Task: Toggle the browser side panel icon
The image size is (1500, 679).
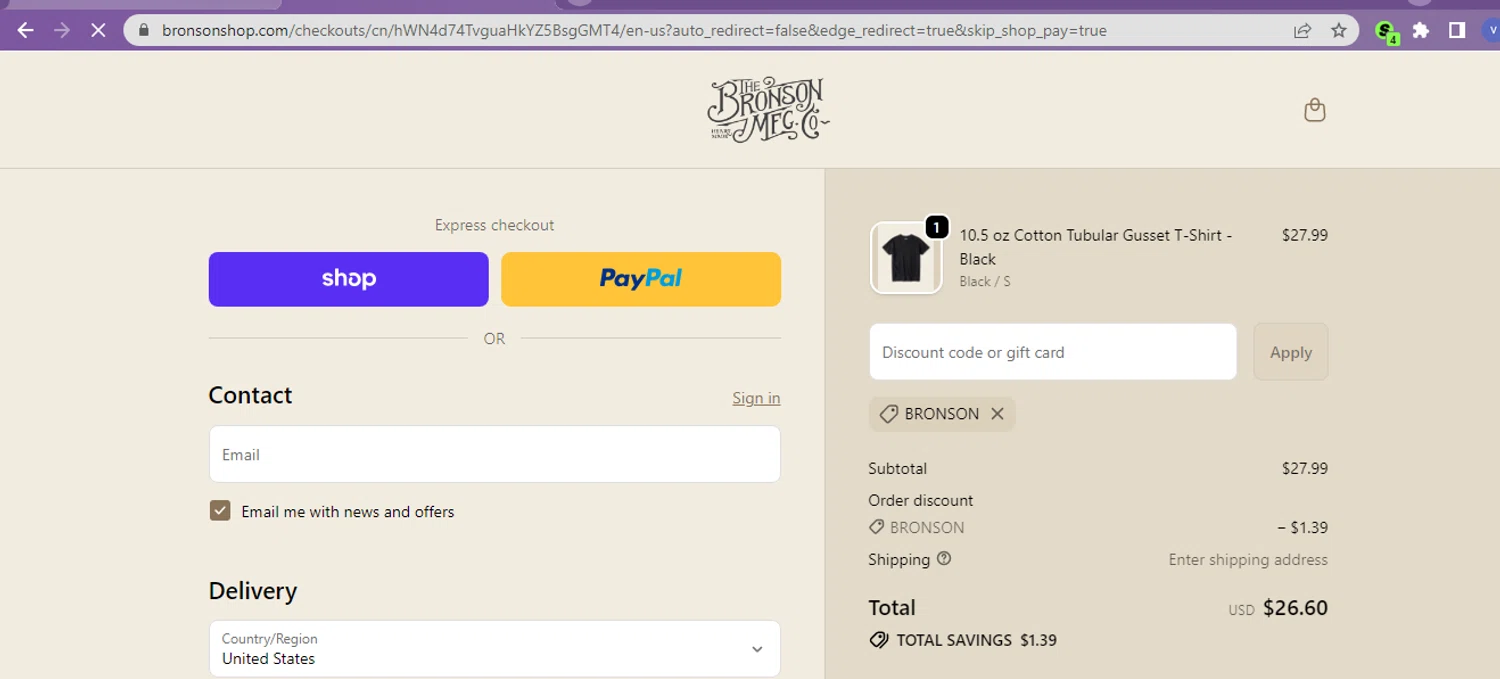Action: point(1457,30)
